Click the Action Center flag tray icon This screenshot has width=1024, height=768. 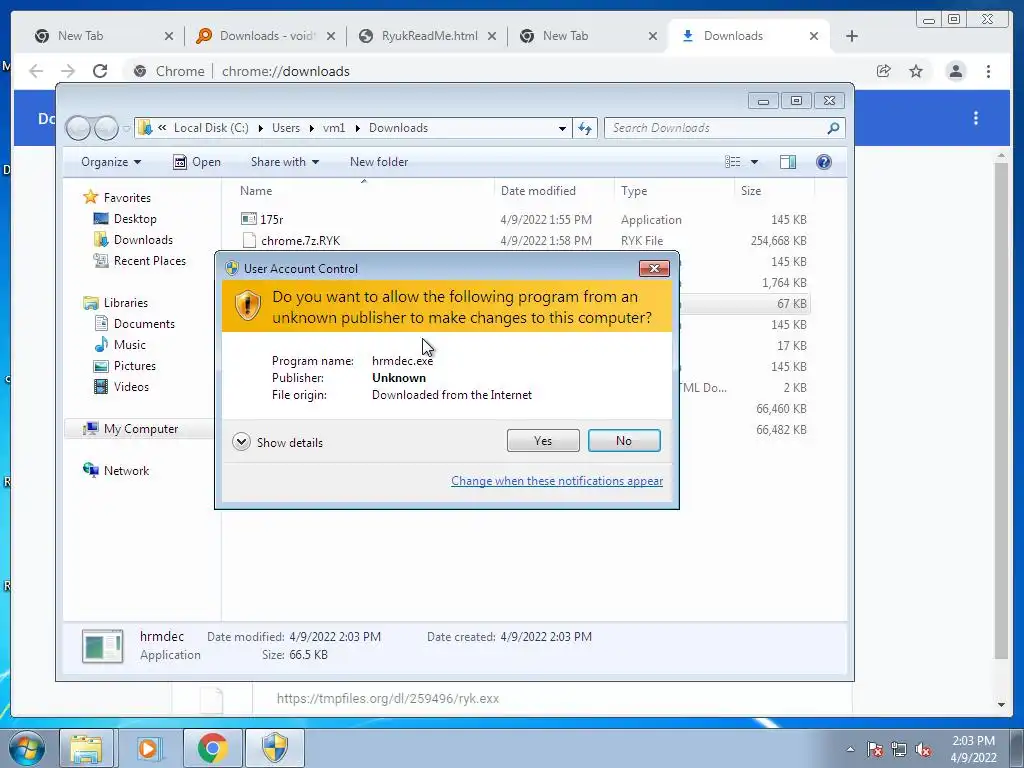click(x=875, y=749)
